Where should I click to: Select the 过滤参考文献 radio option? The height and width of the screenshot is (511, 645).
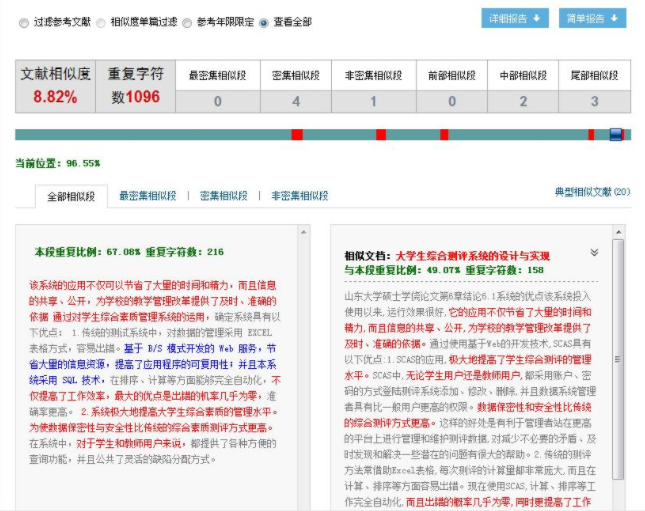tap(24, 21)
